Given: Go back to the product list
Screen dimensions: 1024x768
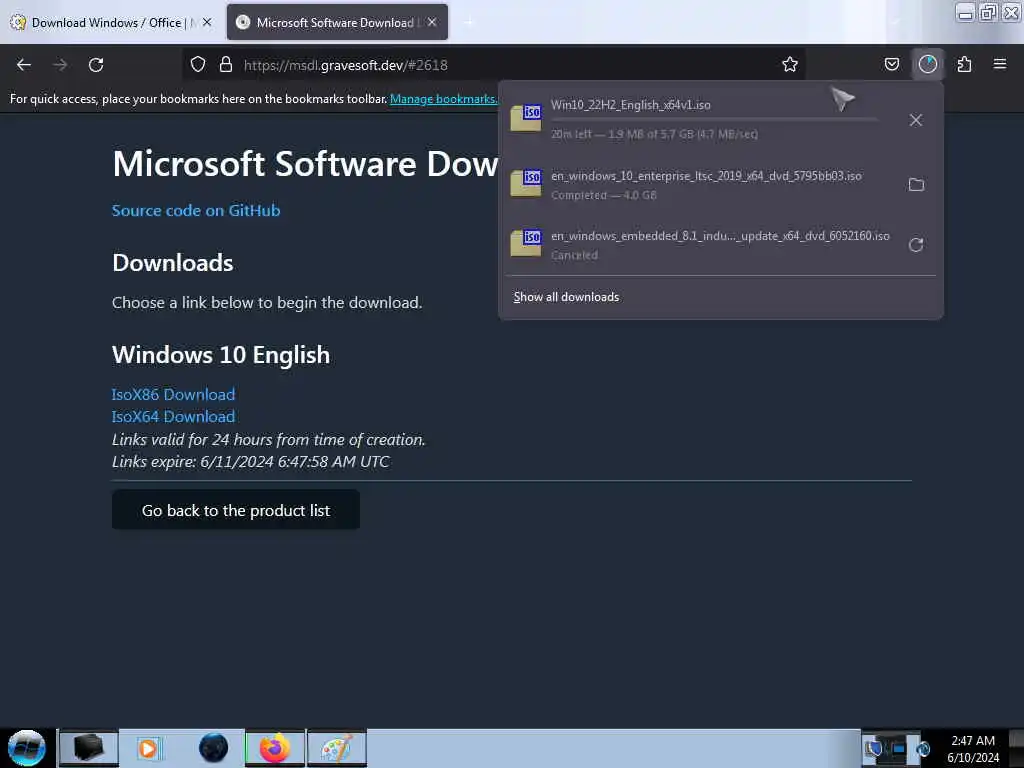Looking at the screenshot, I should [x=236, y=510].
